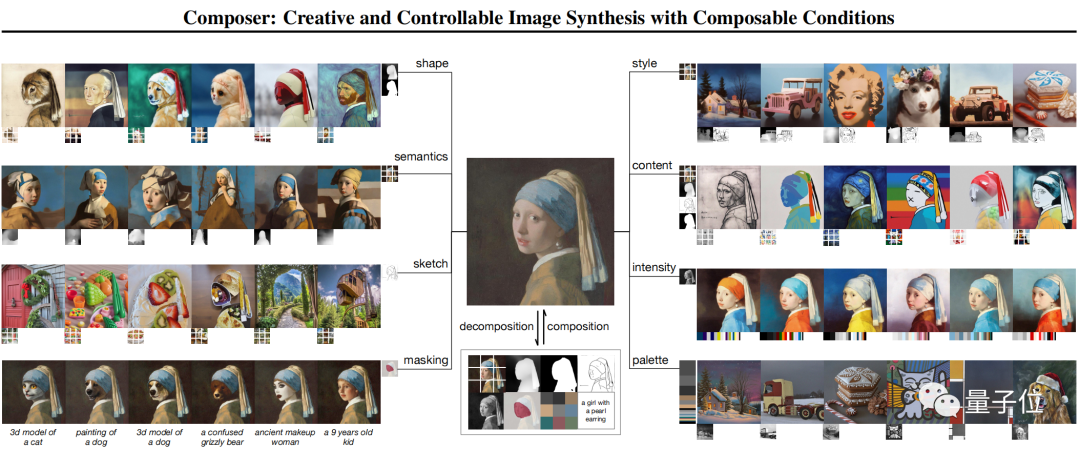Select the rainbow-background pop figure in the content row
Screen dimensions: 1080x450
[x=919, y=197]
